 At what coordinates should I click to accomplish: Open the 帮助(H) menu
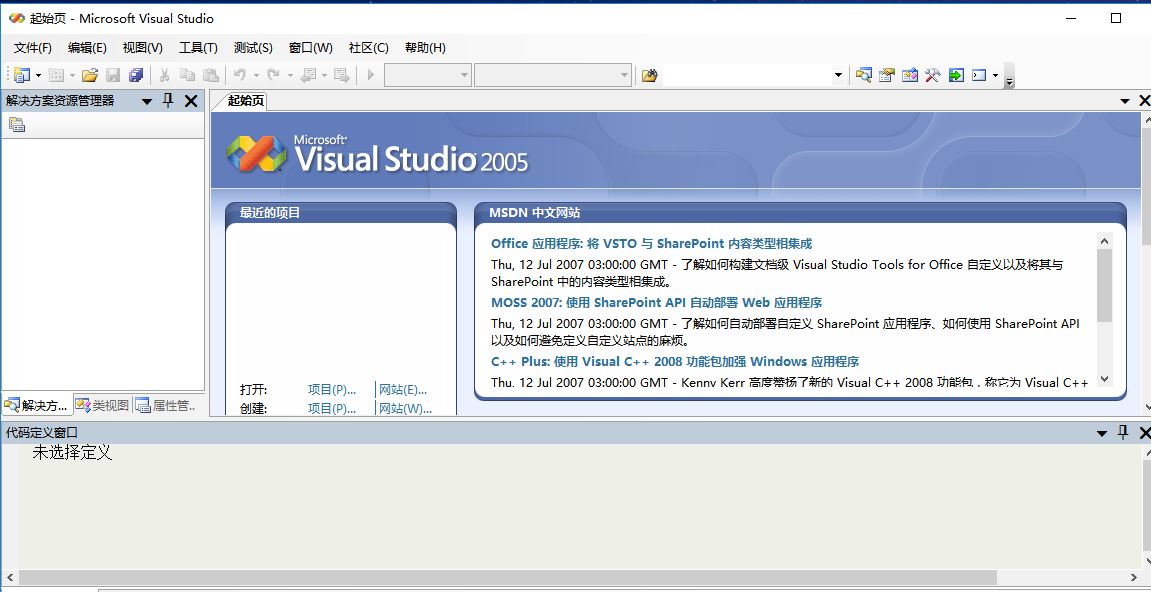425,48
